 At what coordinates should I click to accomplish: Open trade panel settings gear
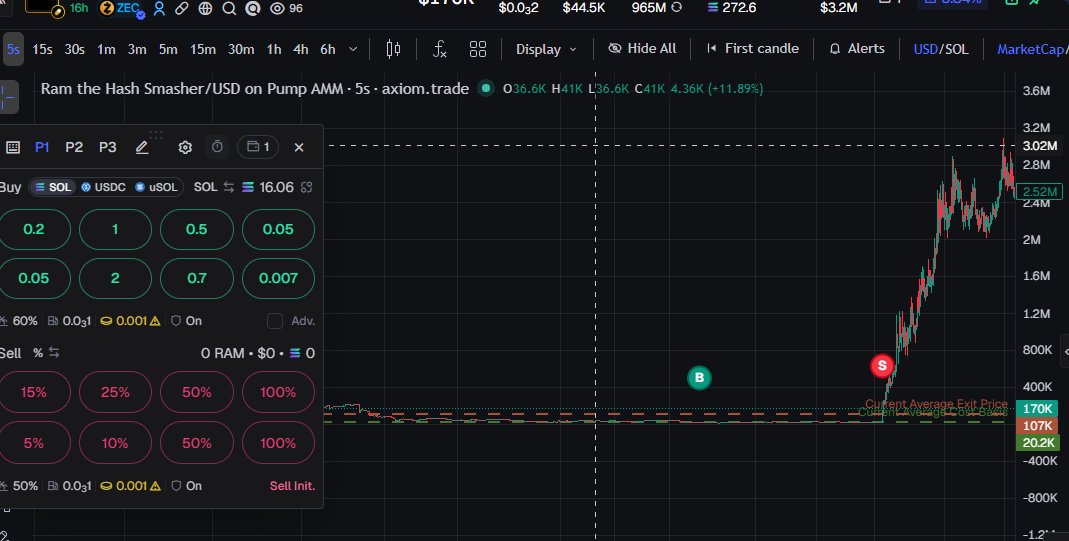tap(185, 147)
